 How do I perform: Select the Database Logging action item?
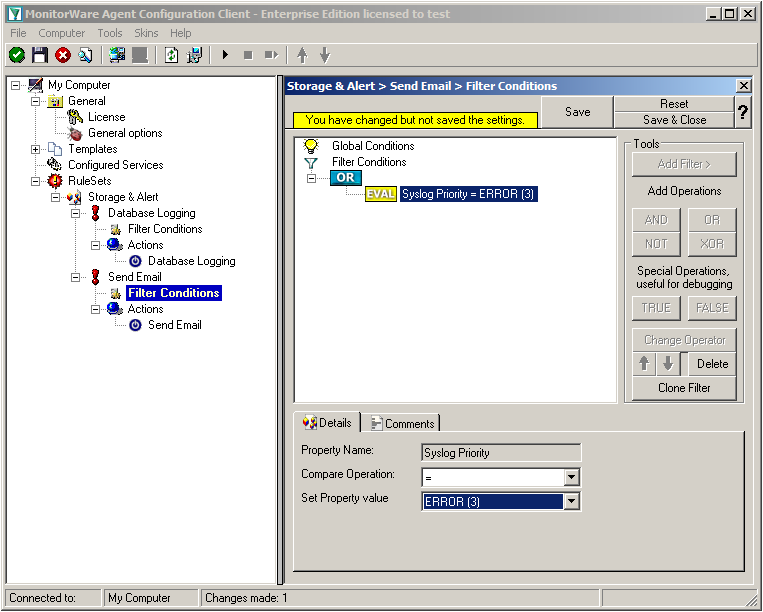(192, 261)
